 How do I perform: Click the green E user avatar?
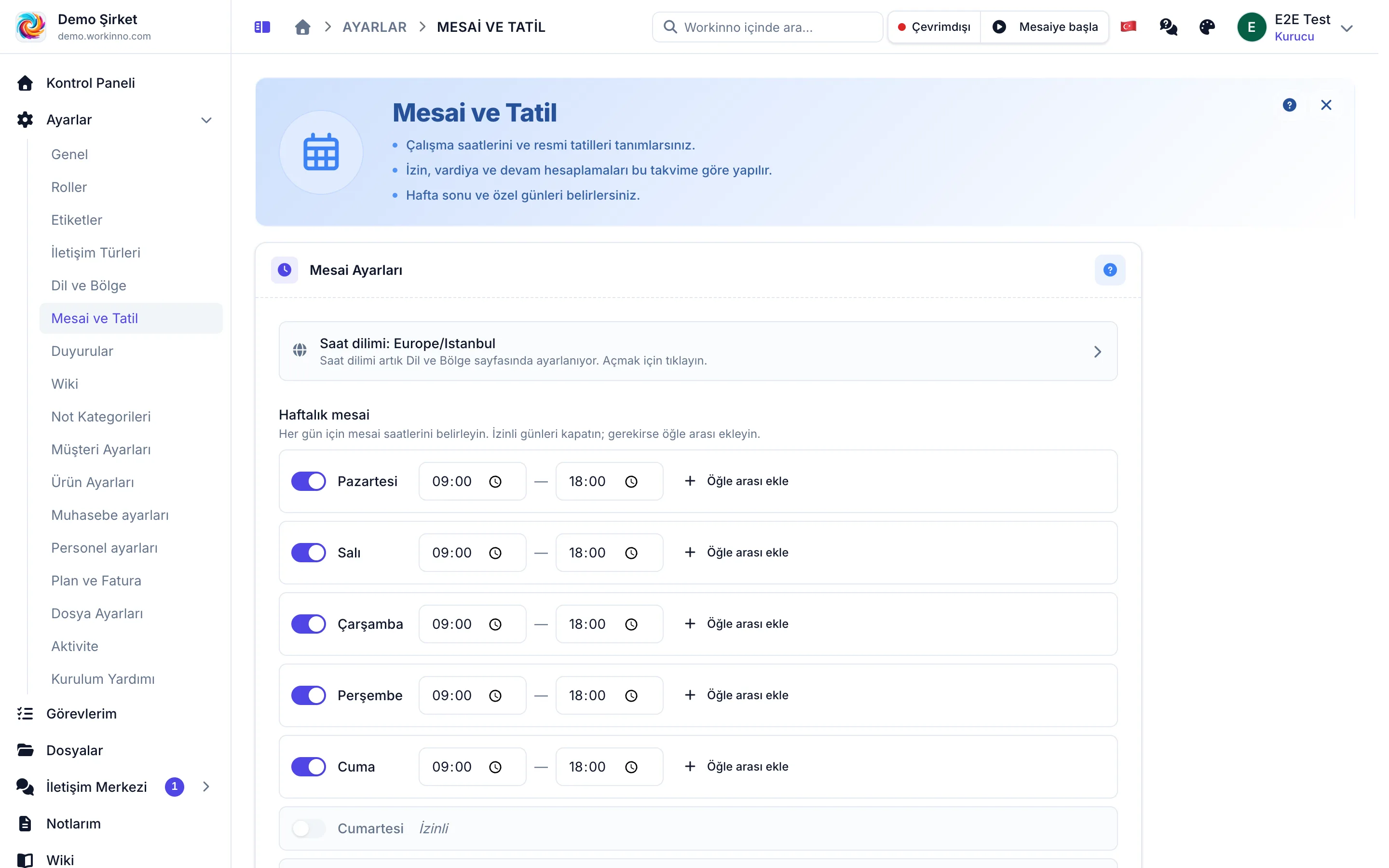click(x=1252, y=27)
